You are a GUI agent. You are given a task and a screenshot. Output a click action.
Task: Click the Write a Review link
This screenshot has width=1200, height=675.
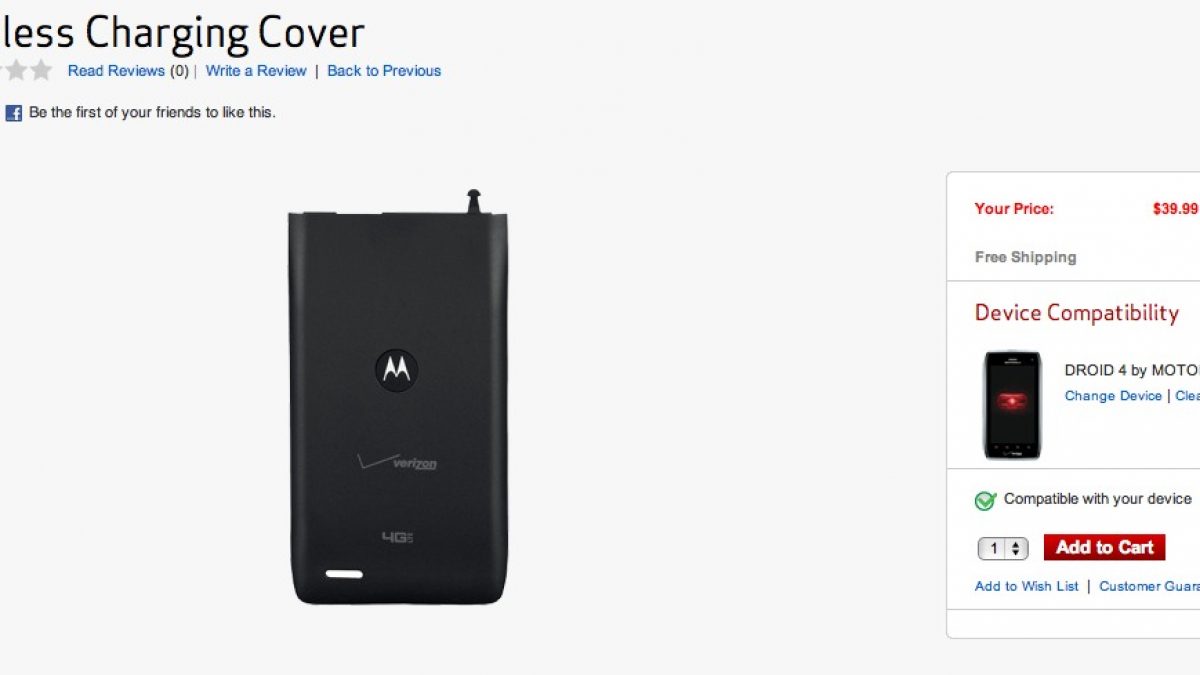(256, 71)
